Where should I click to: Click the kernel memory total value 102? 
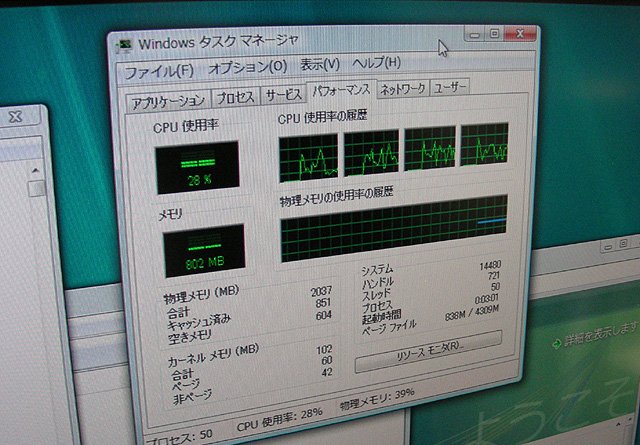pyautogui.click(x=324, y=350)
